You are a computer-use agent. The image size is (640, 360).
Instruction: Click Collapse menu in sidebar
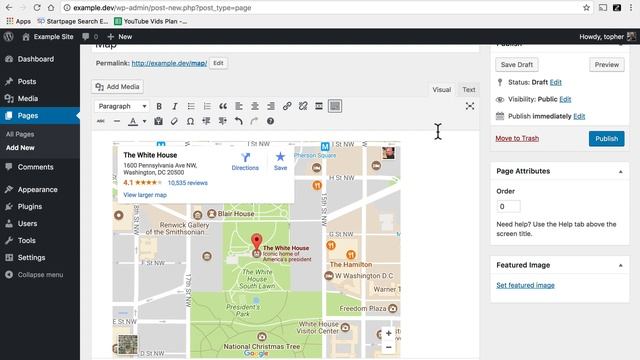(34, 275)
